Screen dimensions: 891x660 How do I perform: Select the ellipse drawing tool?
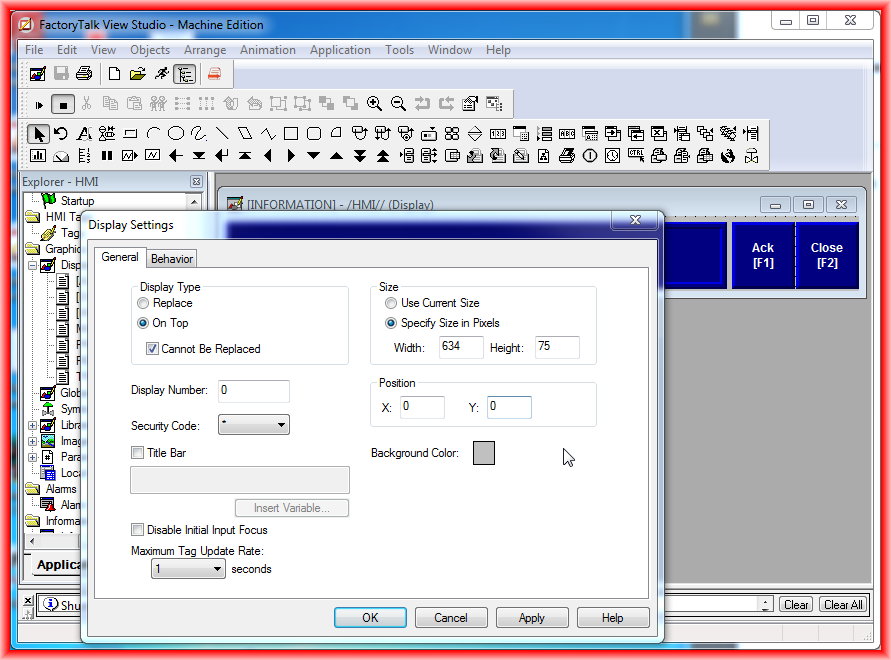(x=176, y=133)
